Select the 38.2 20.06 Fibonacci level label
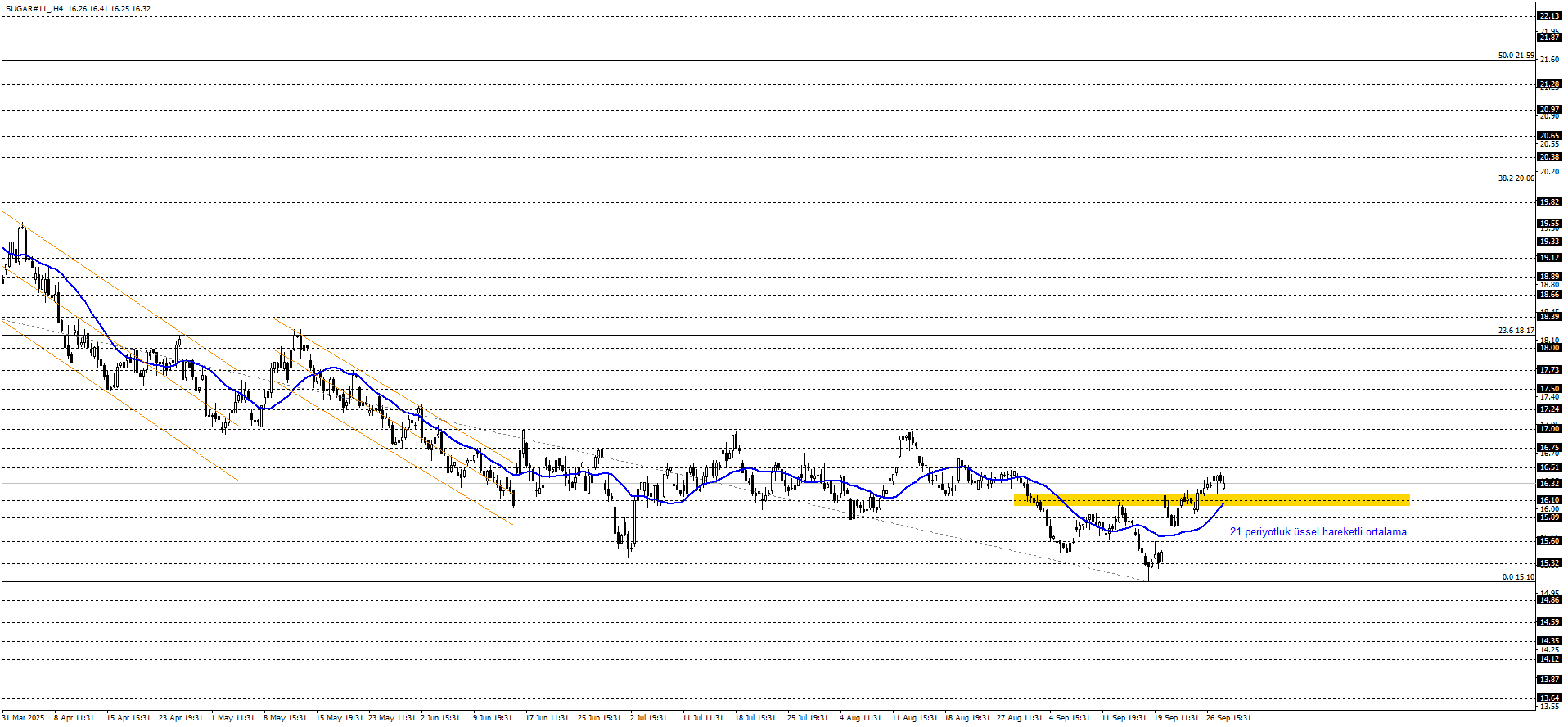The height and width of the screenshot is (727, 1568). tap(1516, 178)
